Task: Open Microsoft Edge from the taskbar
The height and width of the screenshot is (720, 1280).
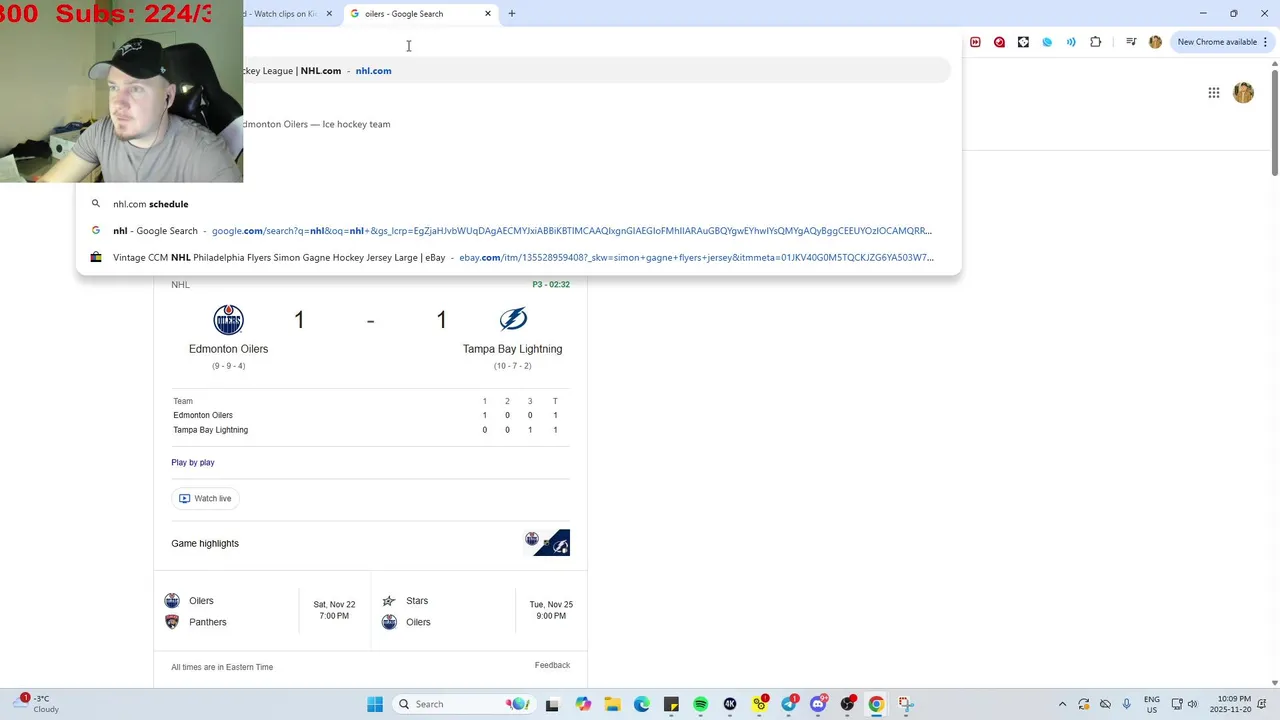Action: 642,704
